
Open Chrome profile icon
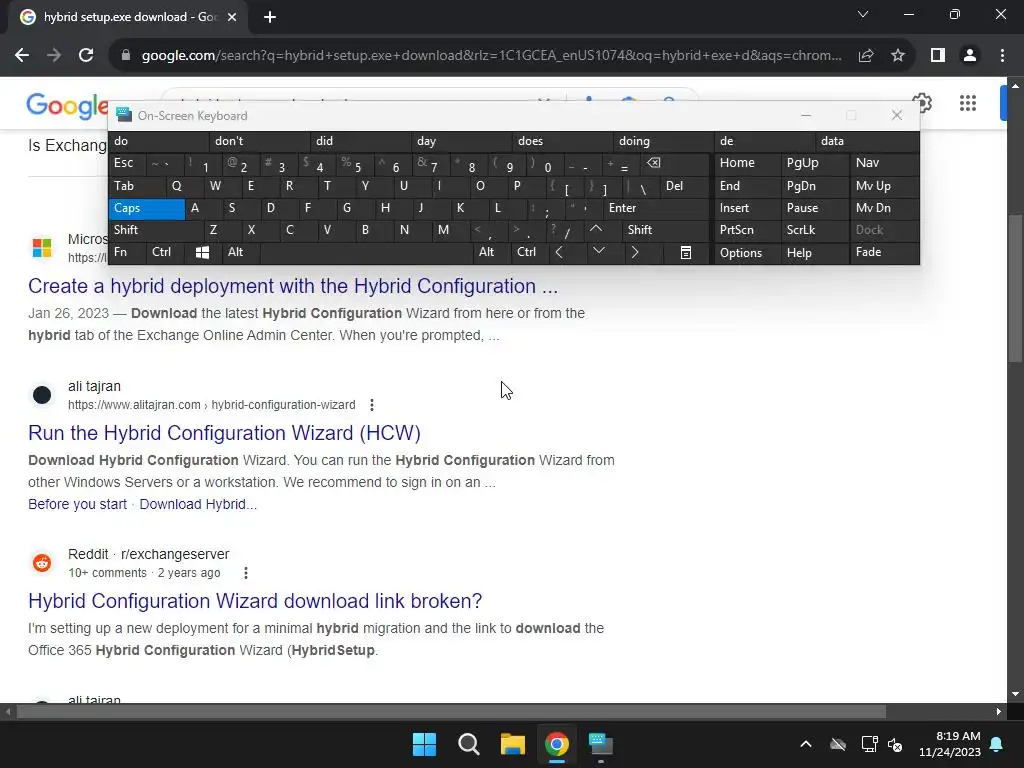tap(970, 56)
